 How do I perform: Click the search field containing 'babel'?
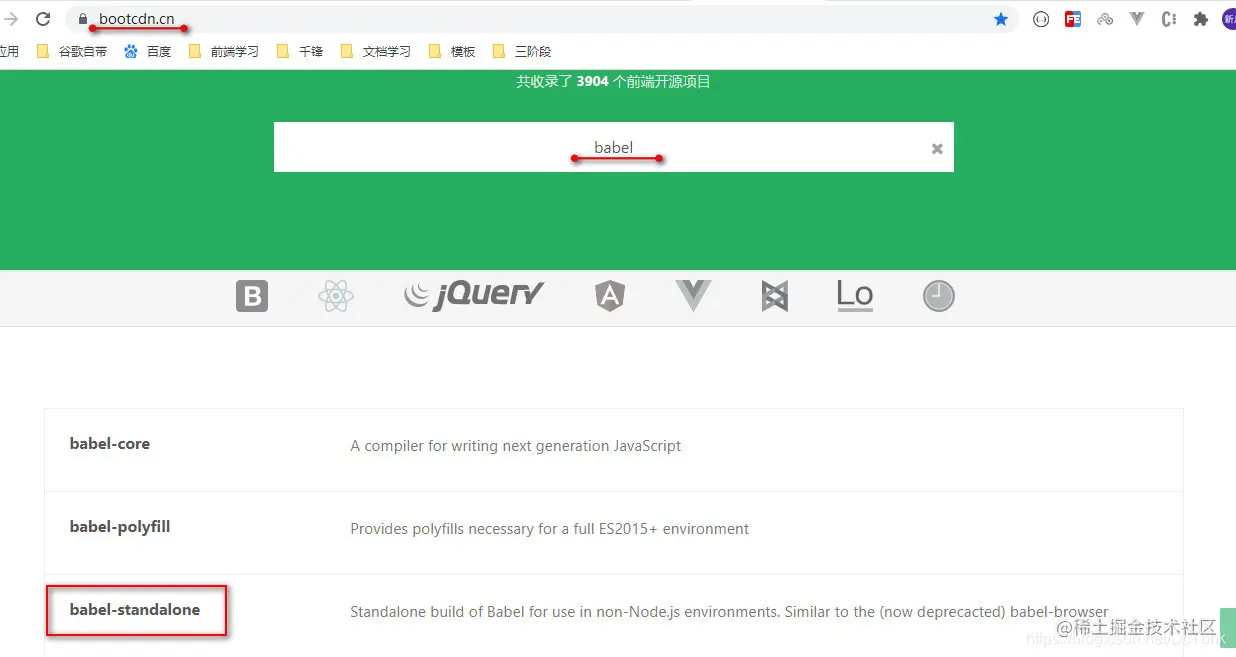point(614,147)
